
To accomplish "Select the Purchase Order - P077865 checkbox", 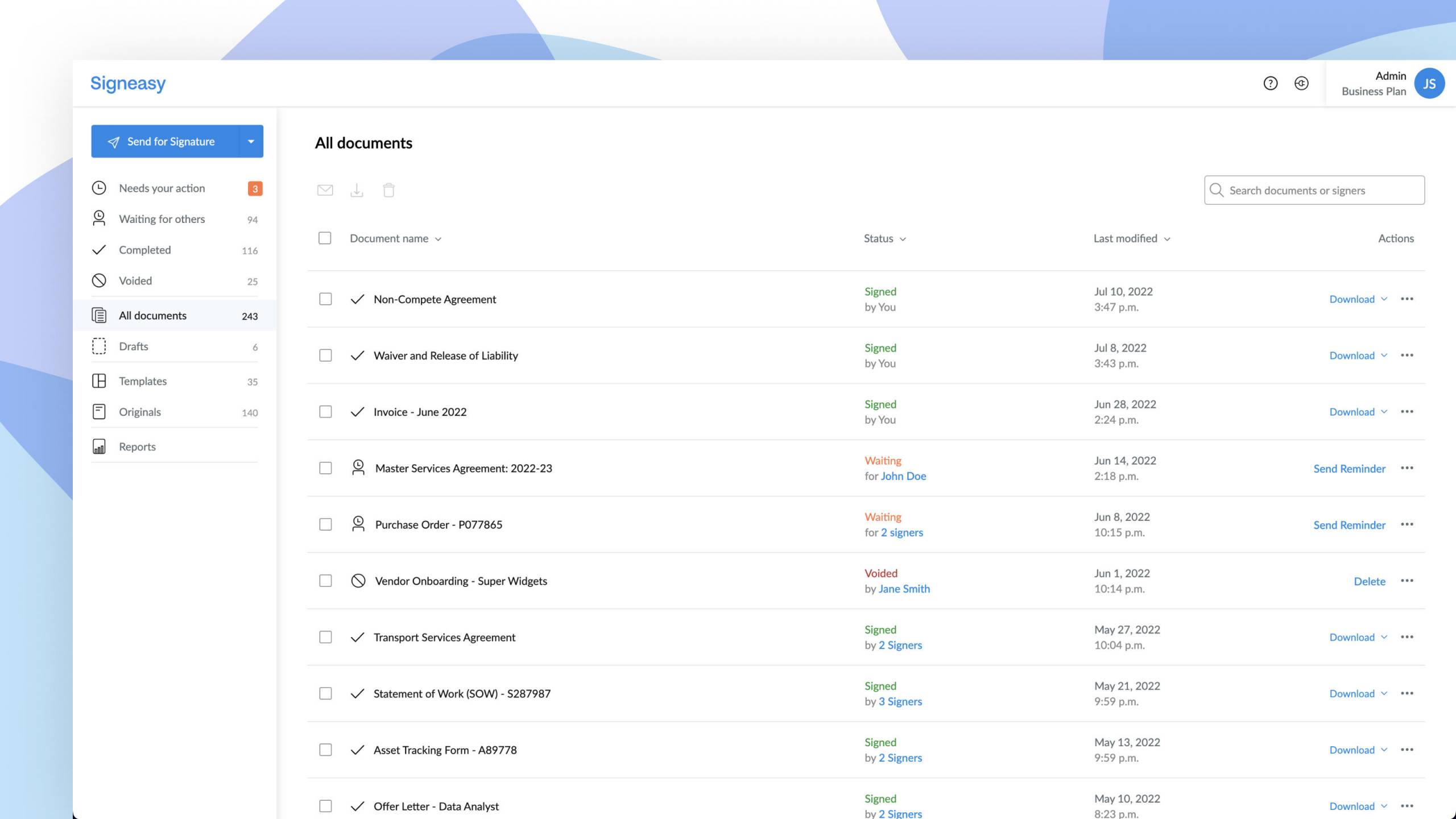I will click(325, 524).
